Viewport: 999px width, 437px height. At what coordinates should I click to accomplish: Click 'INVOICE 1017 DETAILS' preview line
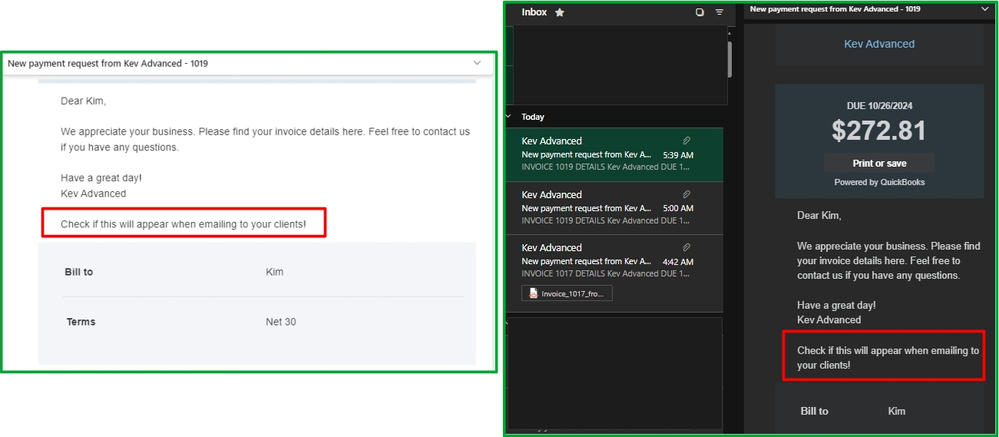(x=605, y=274)
